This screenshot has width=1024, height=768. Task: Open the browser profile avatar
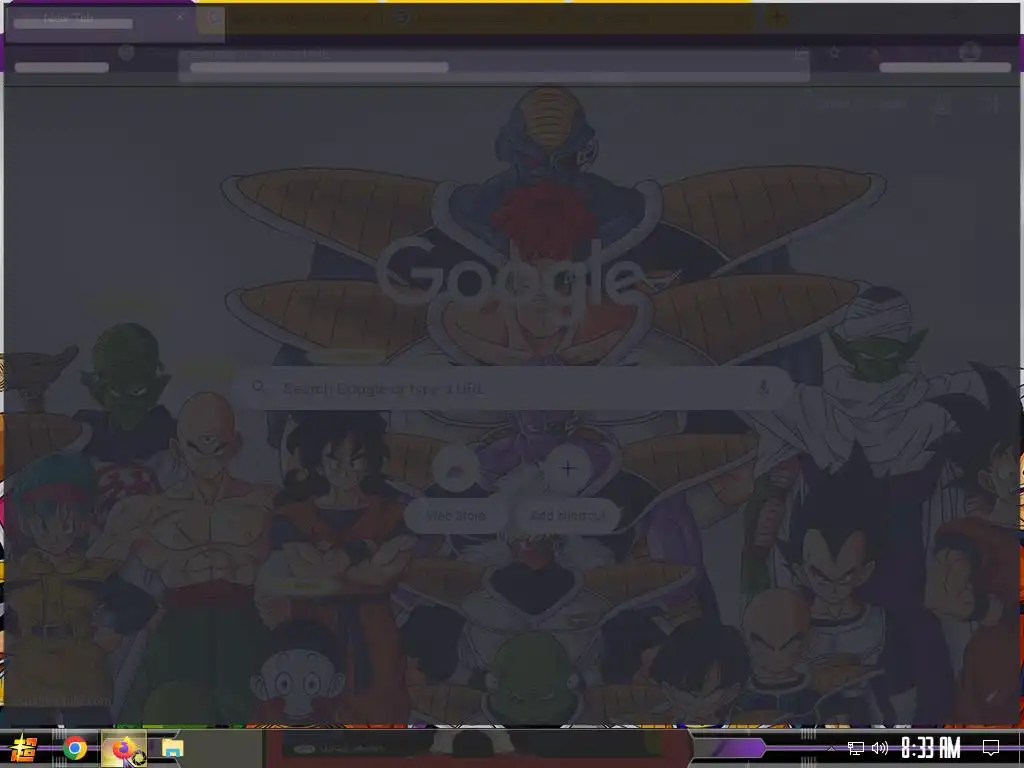pos(970,52)
